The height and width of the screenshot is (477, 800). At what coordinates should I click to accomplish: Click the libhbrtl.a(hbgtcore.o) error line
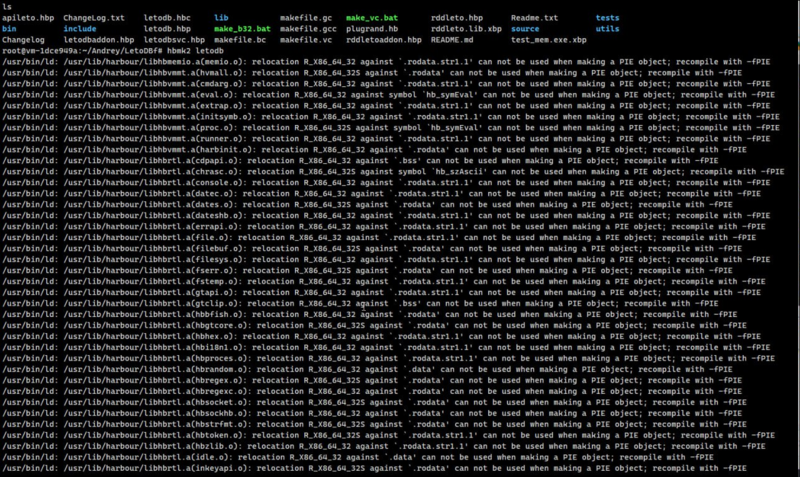(x=374, y=325)
